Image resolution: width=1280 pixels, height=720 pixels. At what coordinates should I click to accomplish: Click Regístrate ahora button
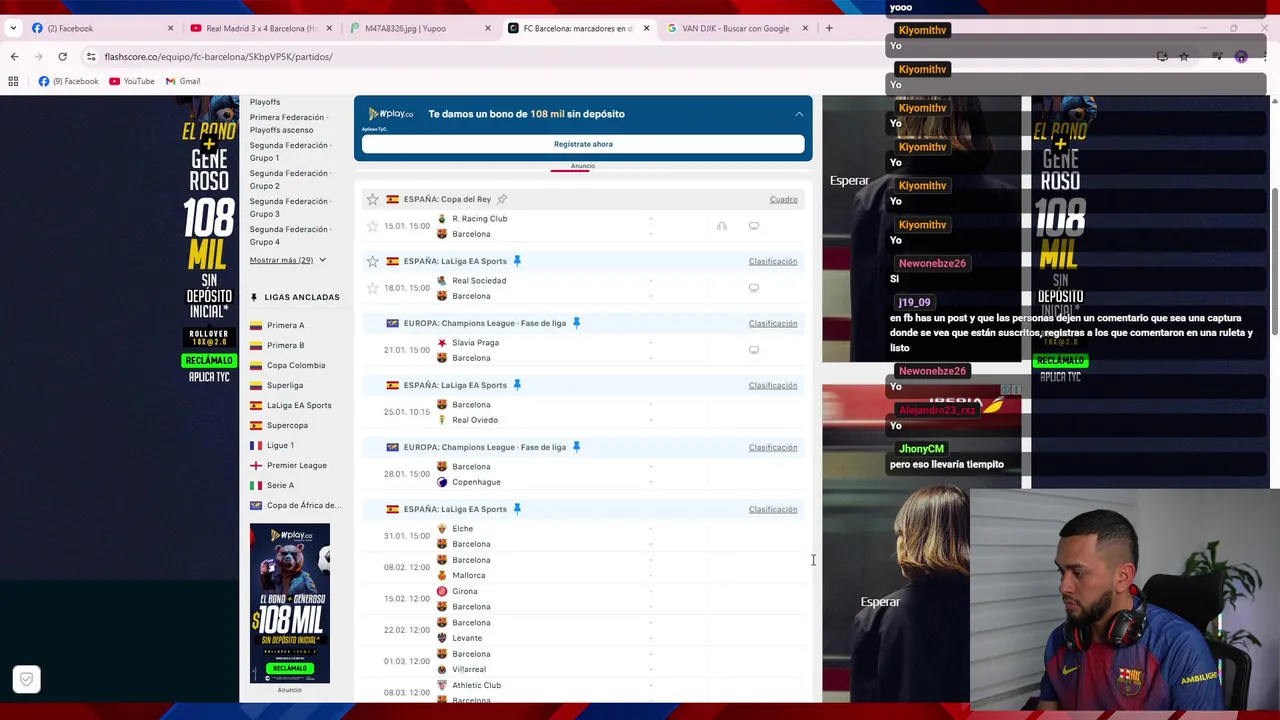click(583, 144)
